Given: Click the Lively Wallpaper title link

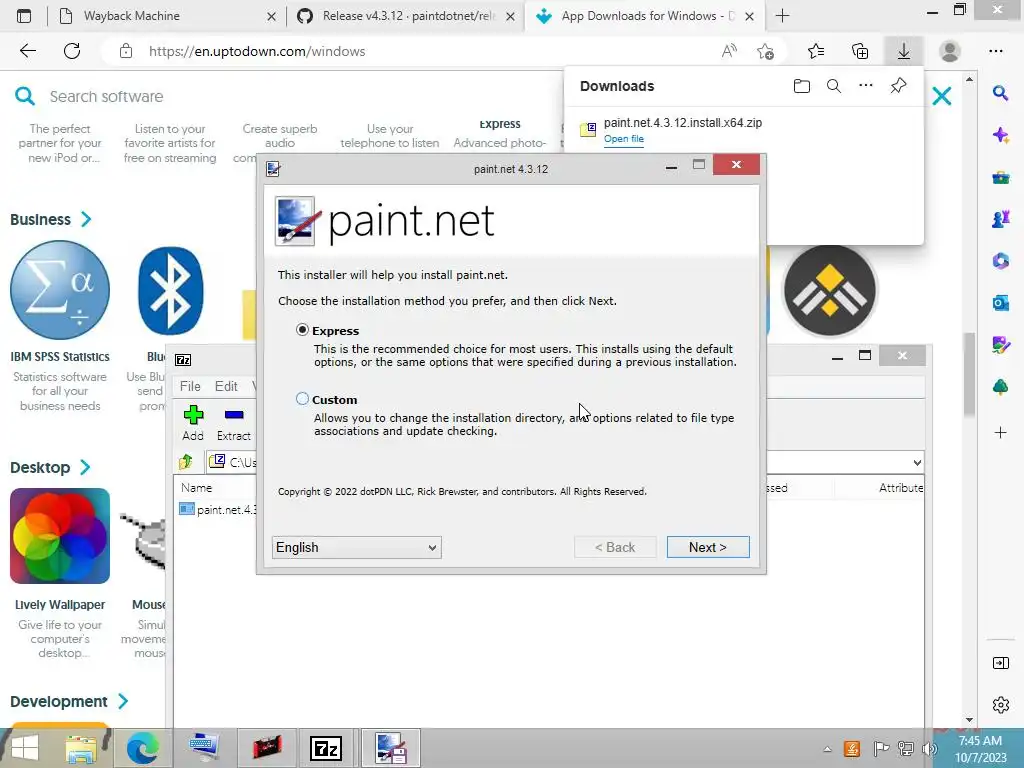Looking at the screenshot, I should point(60,605).
